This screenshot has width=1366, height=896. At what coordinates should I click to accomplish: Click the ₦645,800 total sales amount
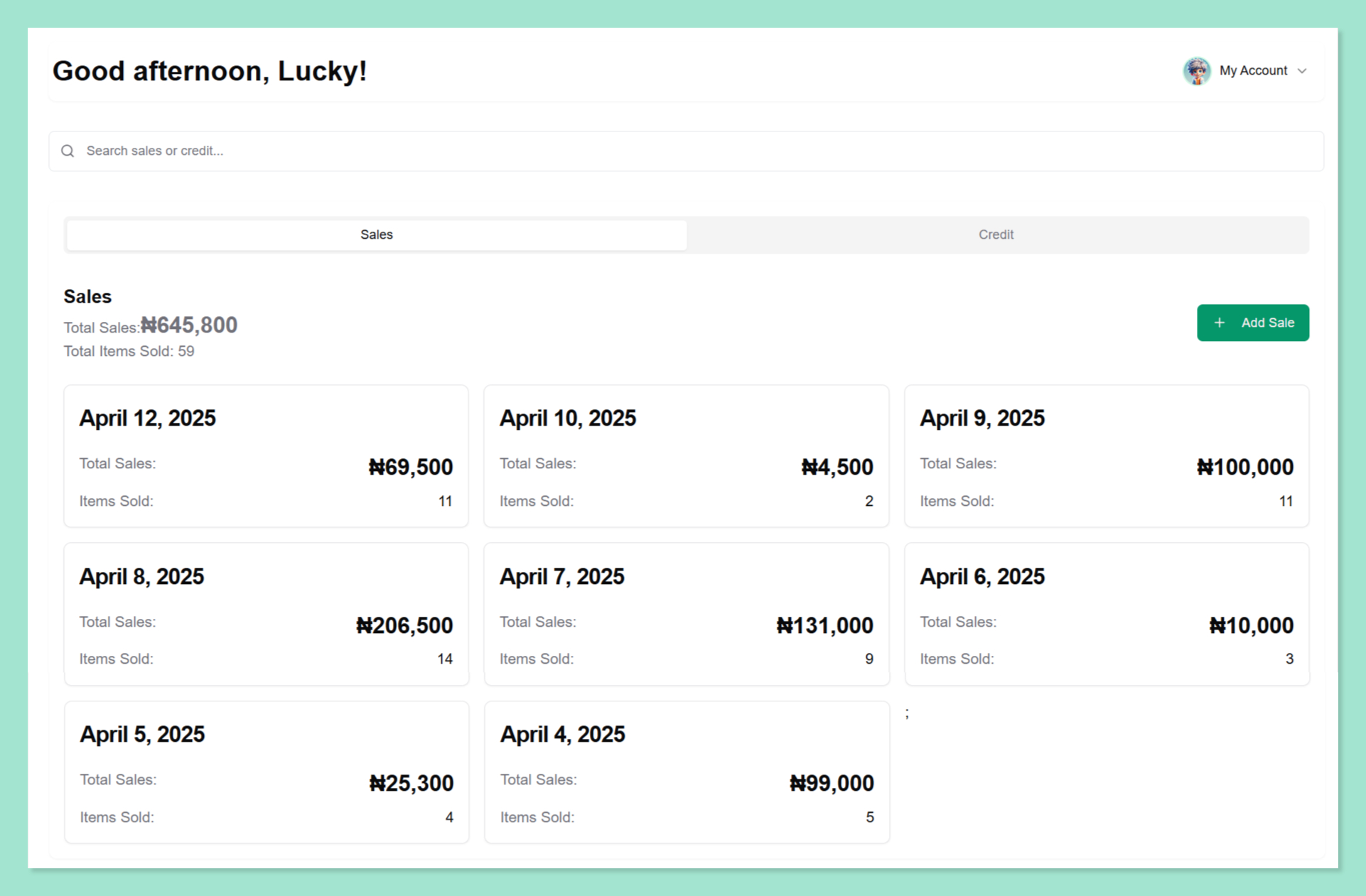[189, 325]
